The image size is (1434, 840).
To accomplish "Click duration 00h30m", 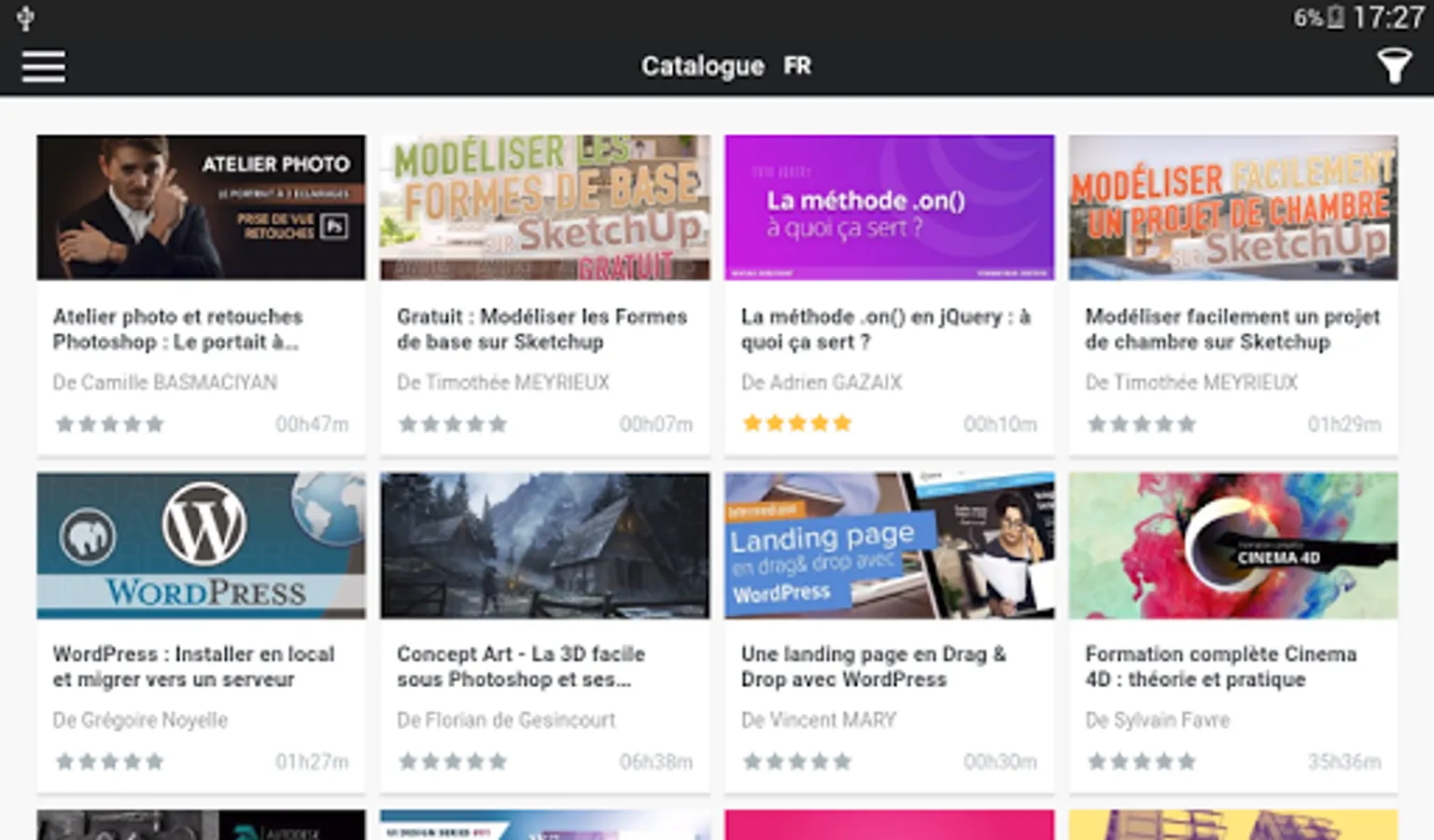I will [1000, 762].
